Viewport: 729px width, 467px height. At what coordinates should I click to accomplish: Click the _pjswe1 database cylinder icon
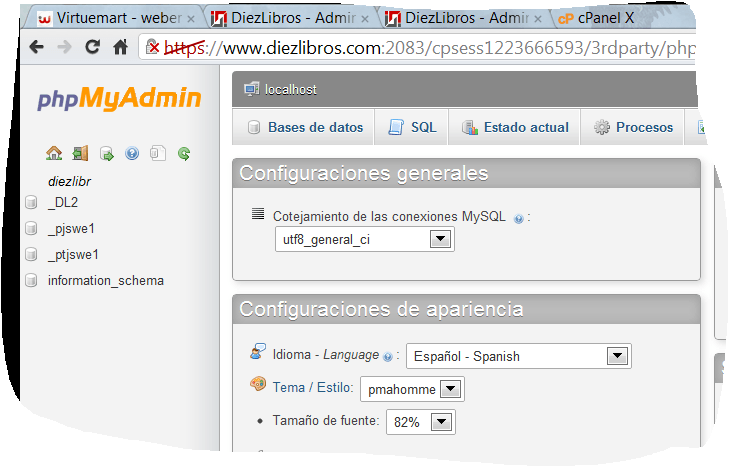click(x=31, y=228)
